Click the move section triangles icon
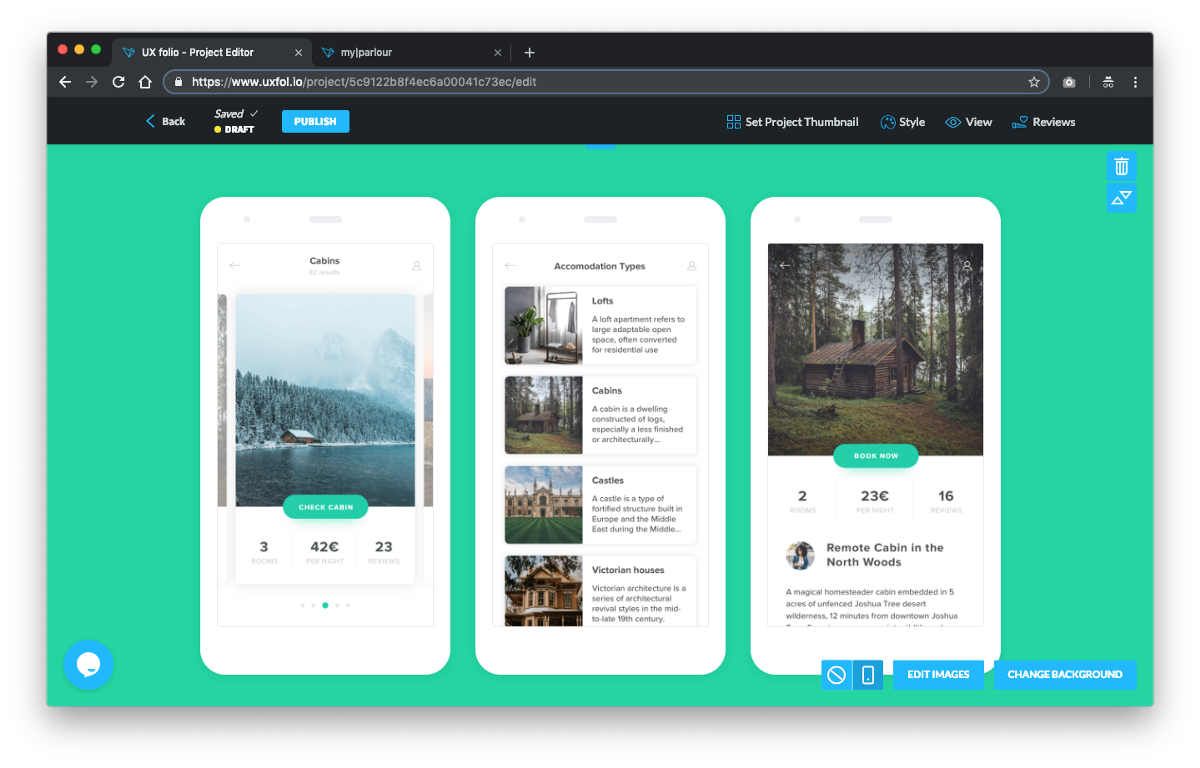 [1122, 197]
